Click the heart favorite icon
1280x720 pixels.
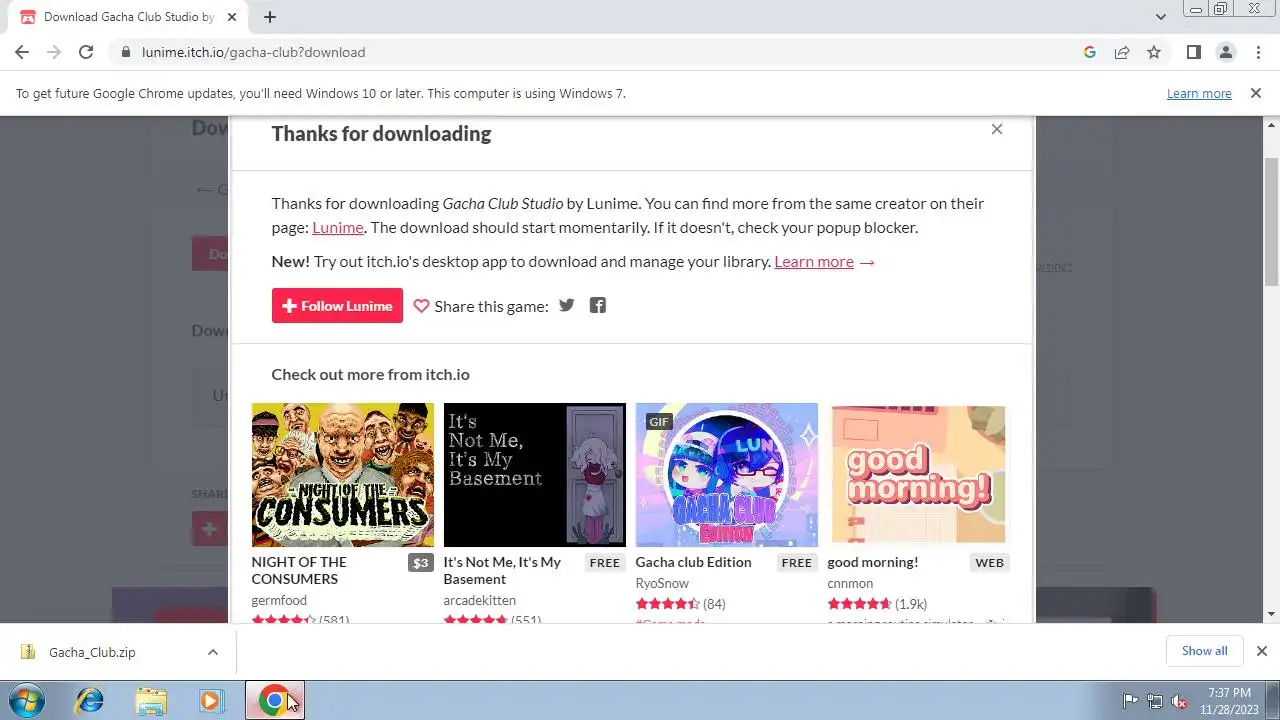pyautogui.click(x=421, y=306)
